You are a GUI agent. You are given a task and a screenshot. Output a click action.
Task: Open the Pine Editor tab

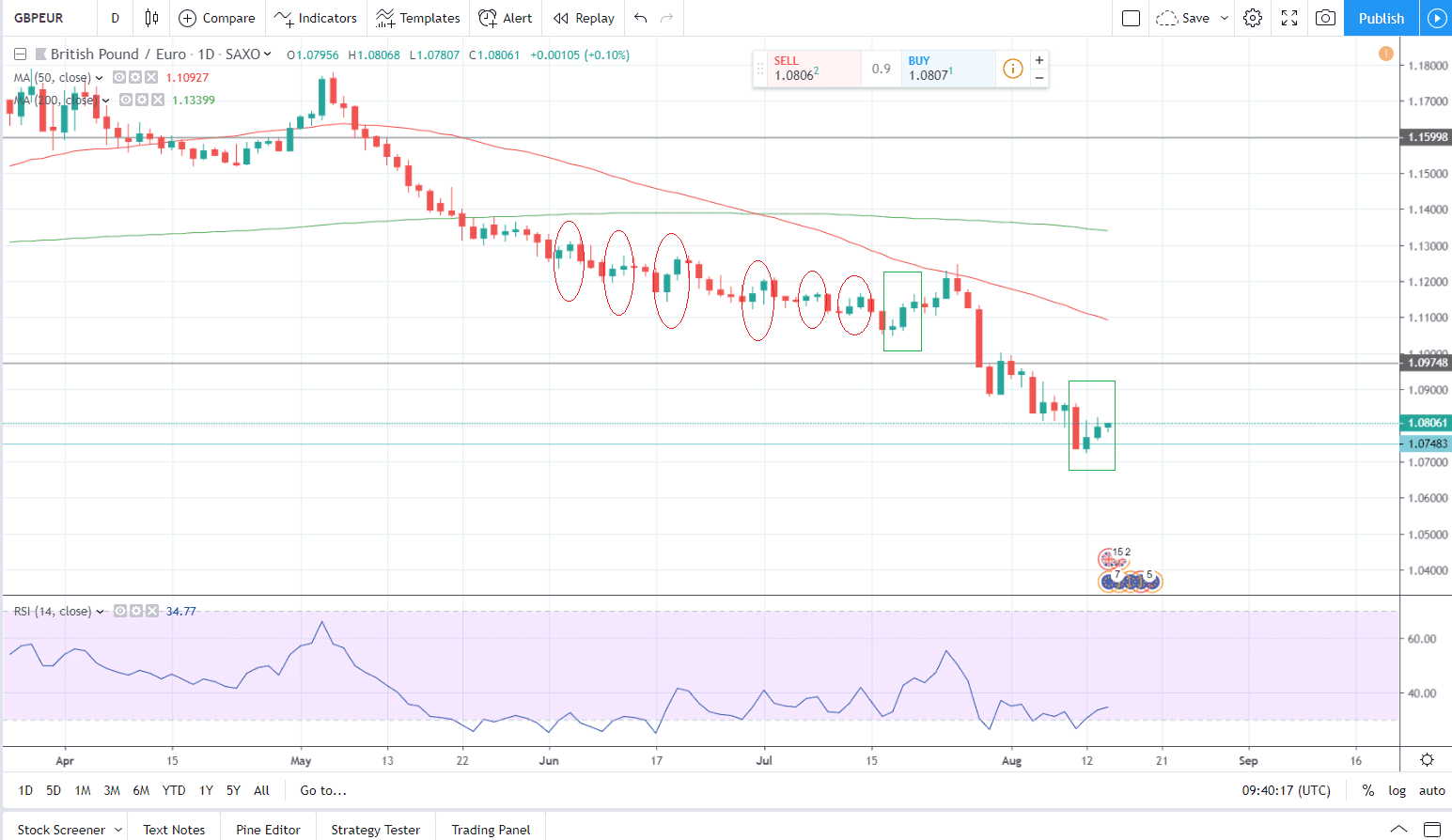[268, 830]
